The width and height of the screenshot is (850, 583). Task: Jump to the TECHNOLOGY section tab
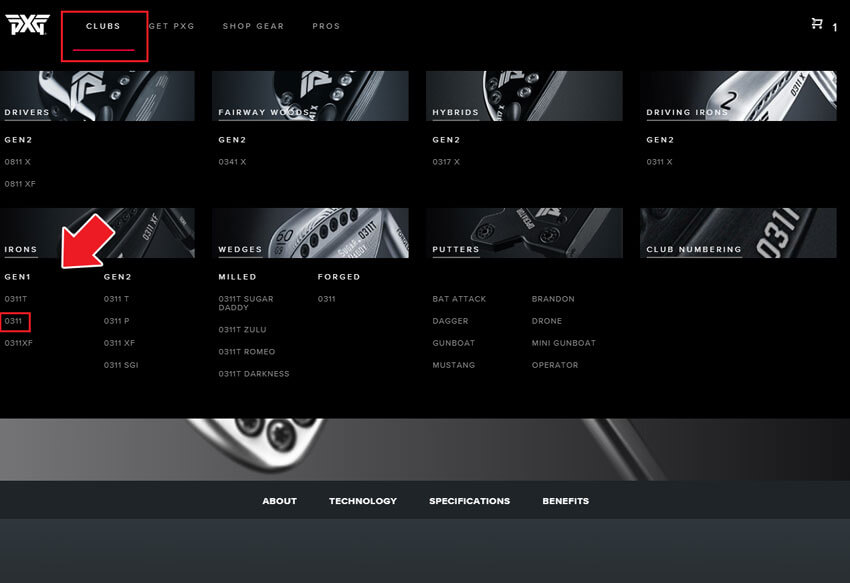pos(363,501)
